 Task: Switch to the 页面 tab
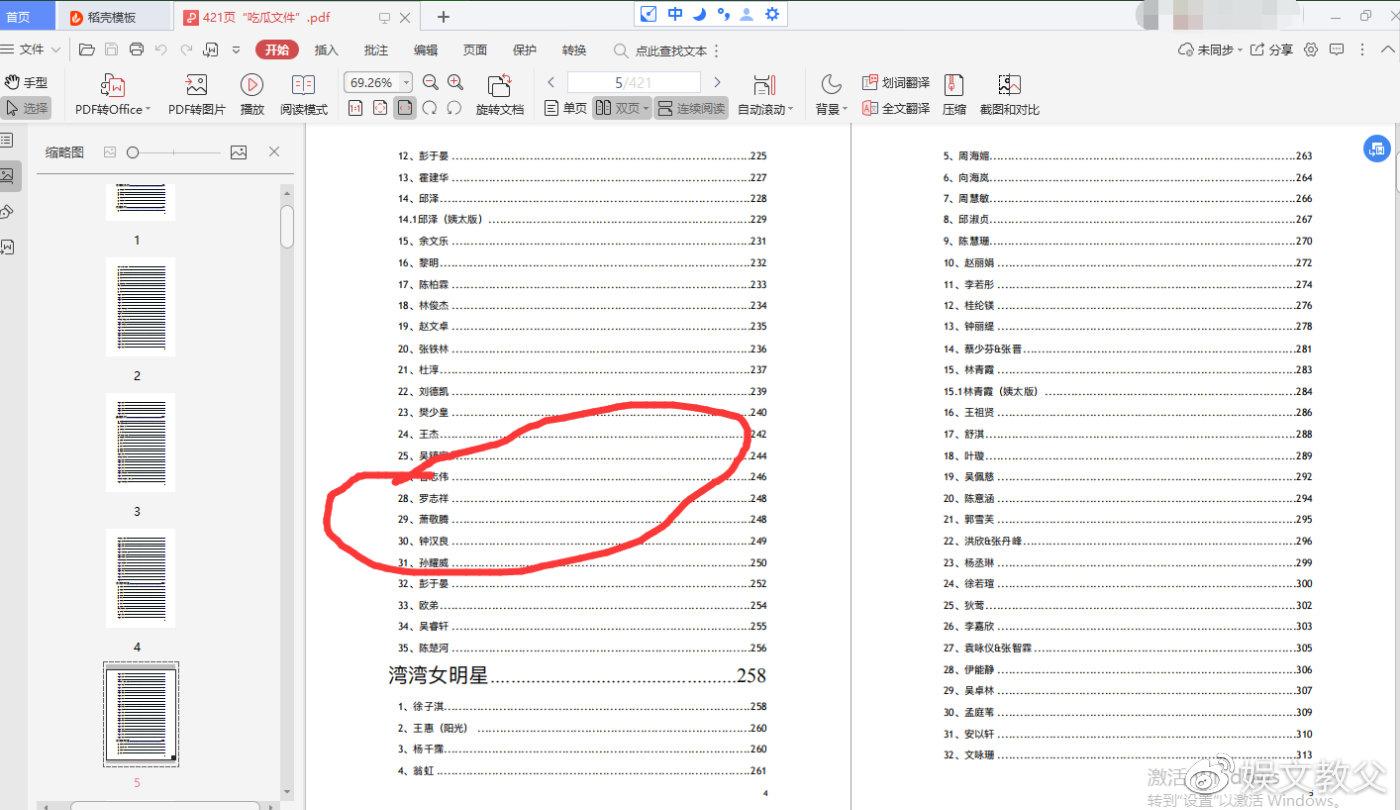(x=475, y=50)
